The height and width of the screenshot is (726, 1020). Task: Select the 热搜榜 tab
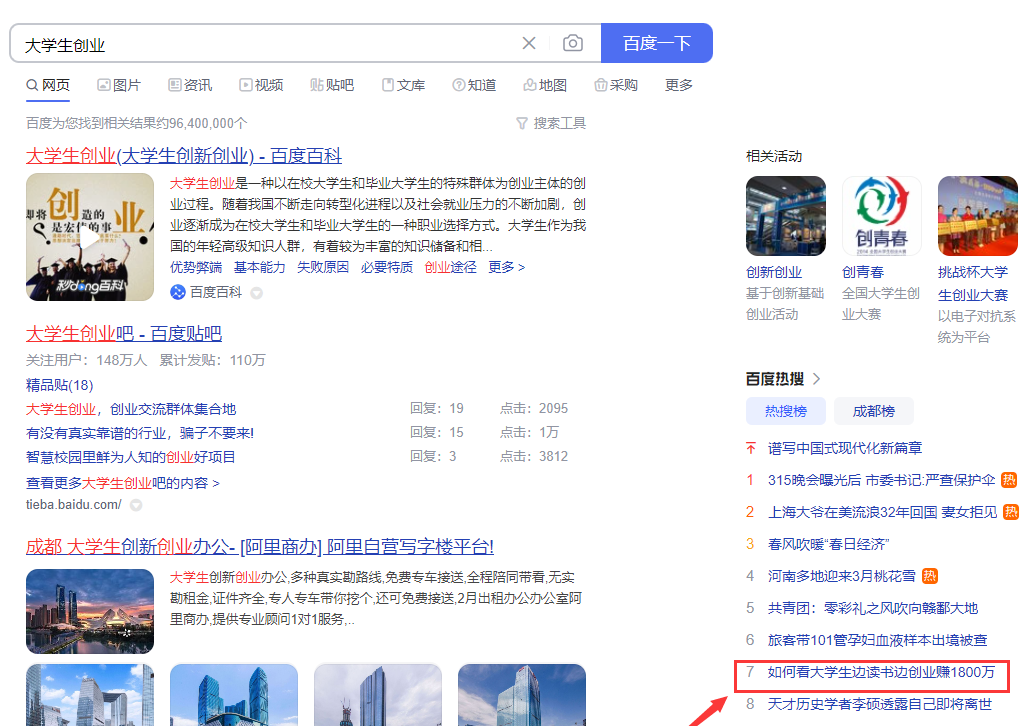pyautogui.click(x=786, y=411)
